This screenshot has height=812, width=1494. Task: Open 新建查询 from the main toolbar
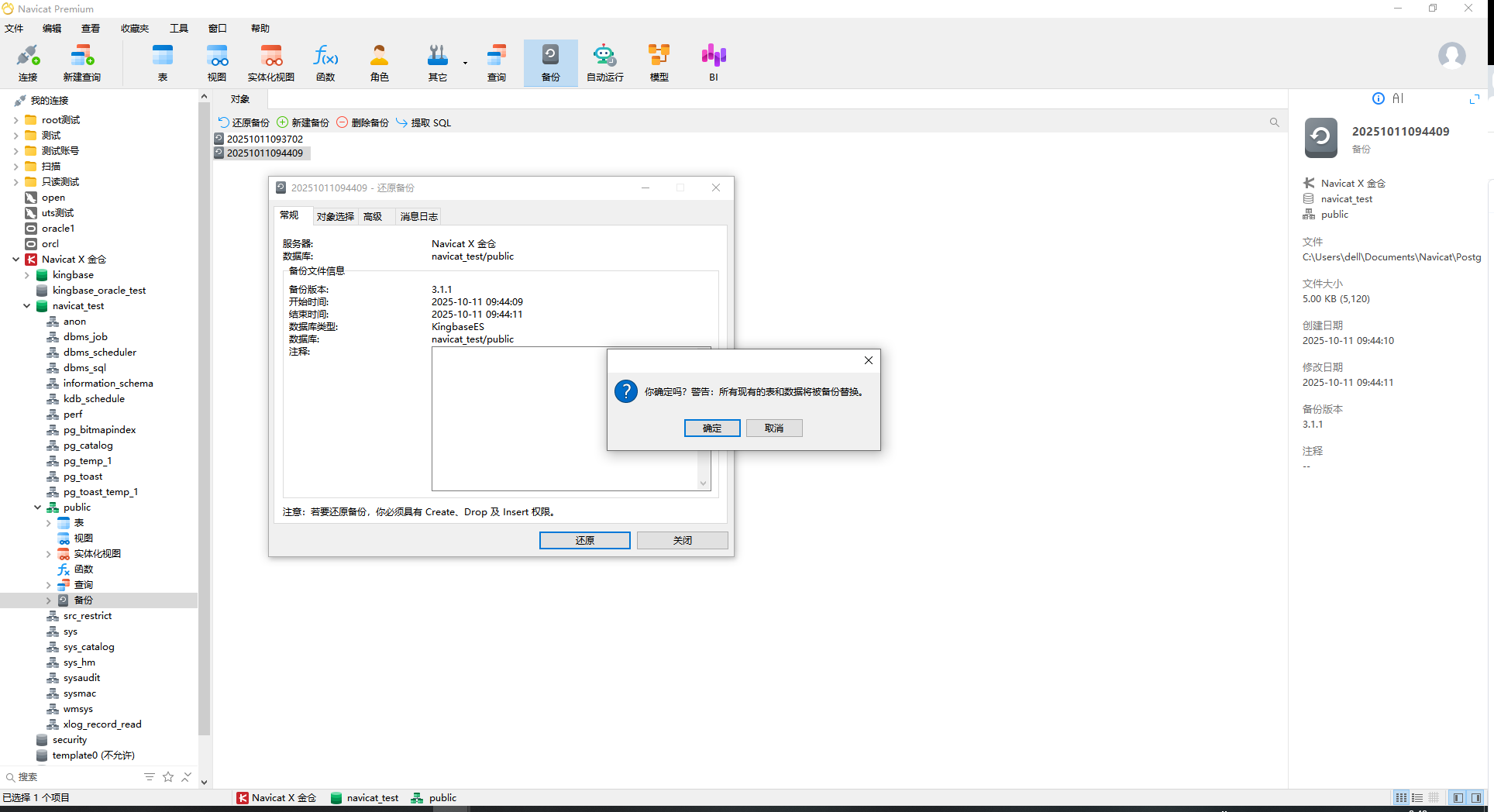(x=82, y=63)
